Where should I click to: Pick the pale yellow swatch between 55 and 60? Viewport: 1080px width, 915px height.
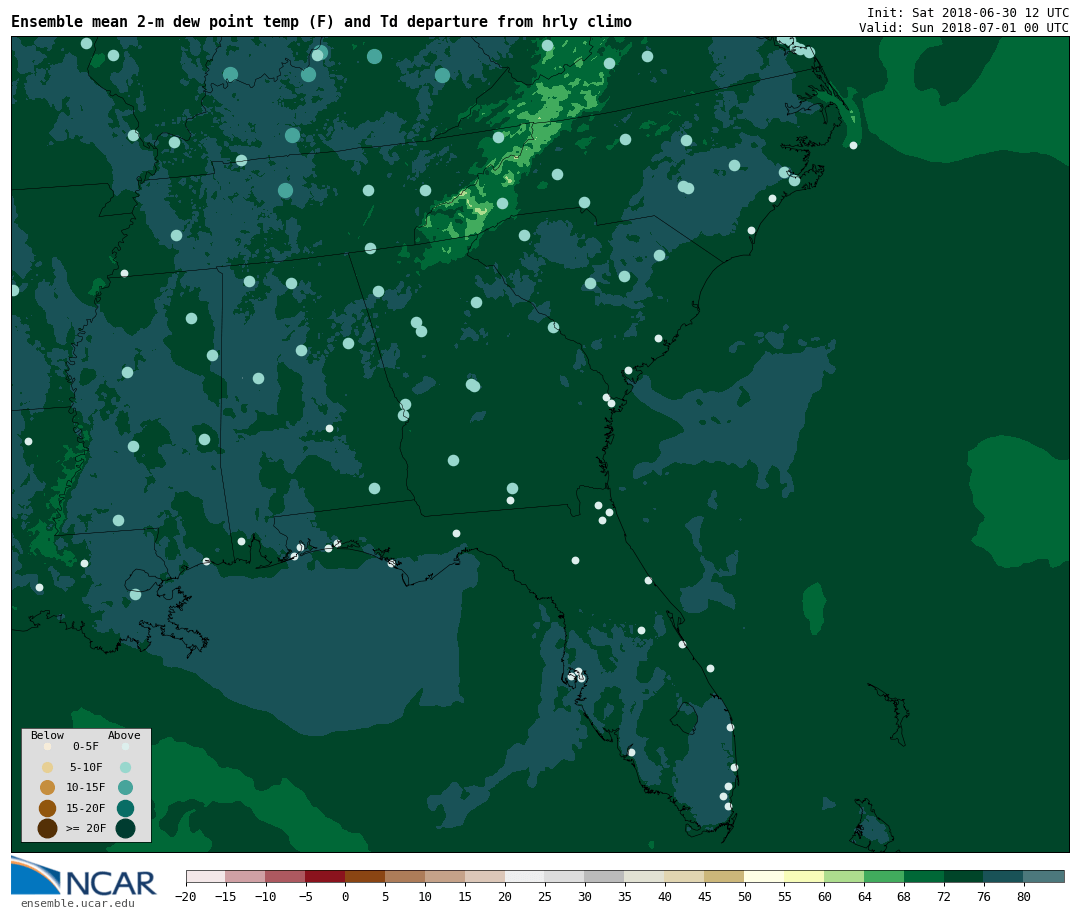pyautogui.click(x=805, y=876)
